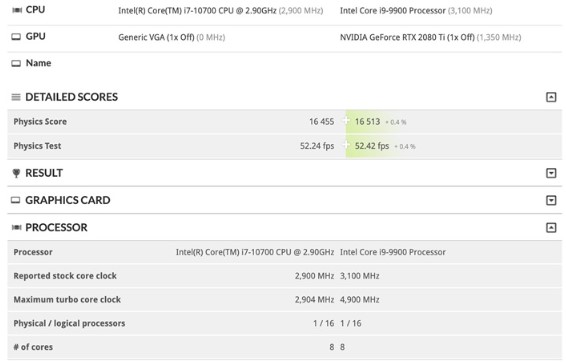The image size is (566, 363).
Task: Click the Result trophy icon
Action: (x=16, y=174)
